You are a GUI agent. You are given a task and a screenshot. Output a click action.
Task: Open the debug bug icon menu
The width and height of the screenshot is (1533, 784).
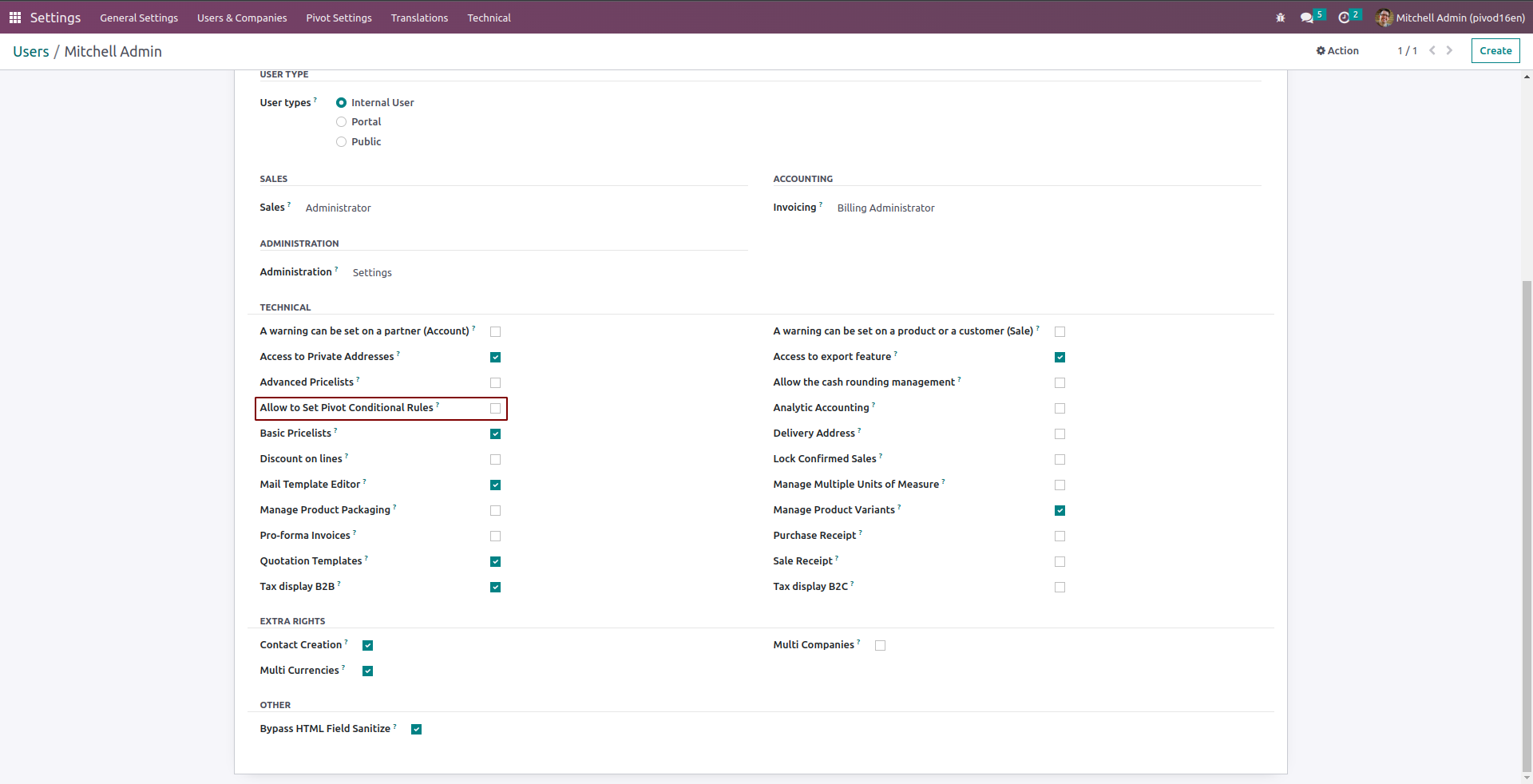1281,18
